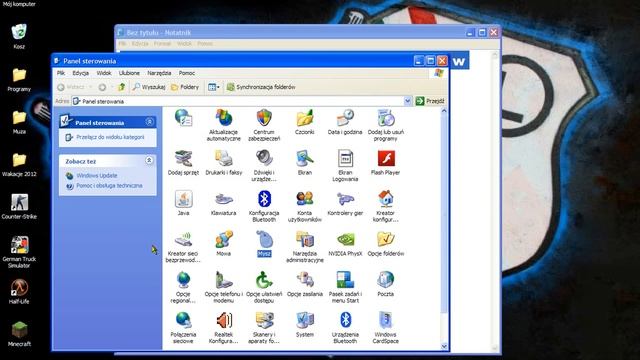Open Opcje regionalne icon
640x360 pixels.
(x=183, y=287)
